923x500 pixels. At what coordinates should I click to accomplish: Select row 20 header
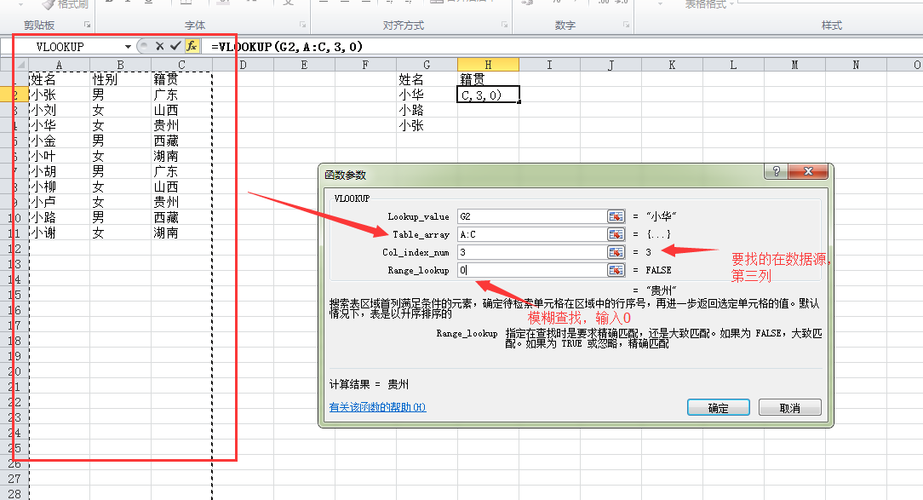pyautogui.click(x=14, y=371)
